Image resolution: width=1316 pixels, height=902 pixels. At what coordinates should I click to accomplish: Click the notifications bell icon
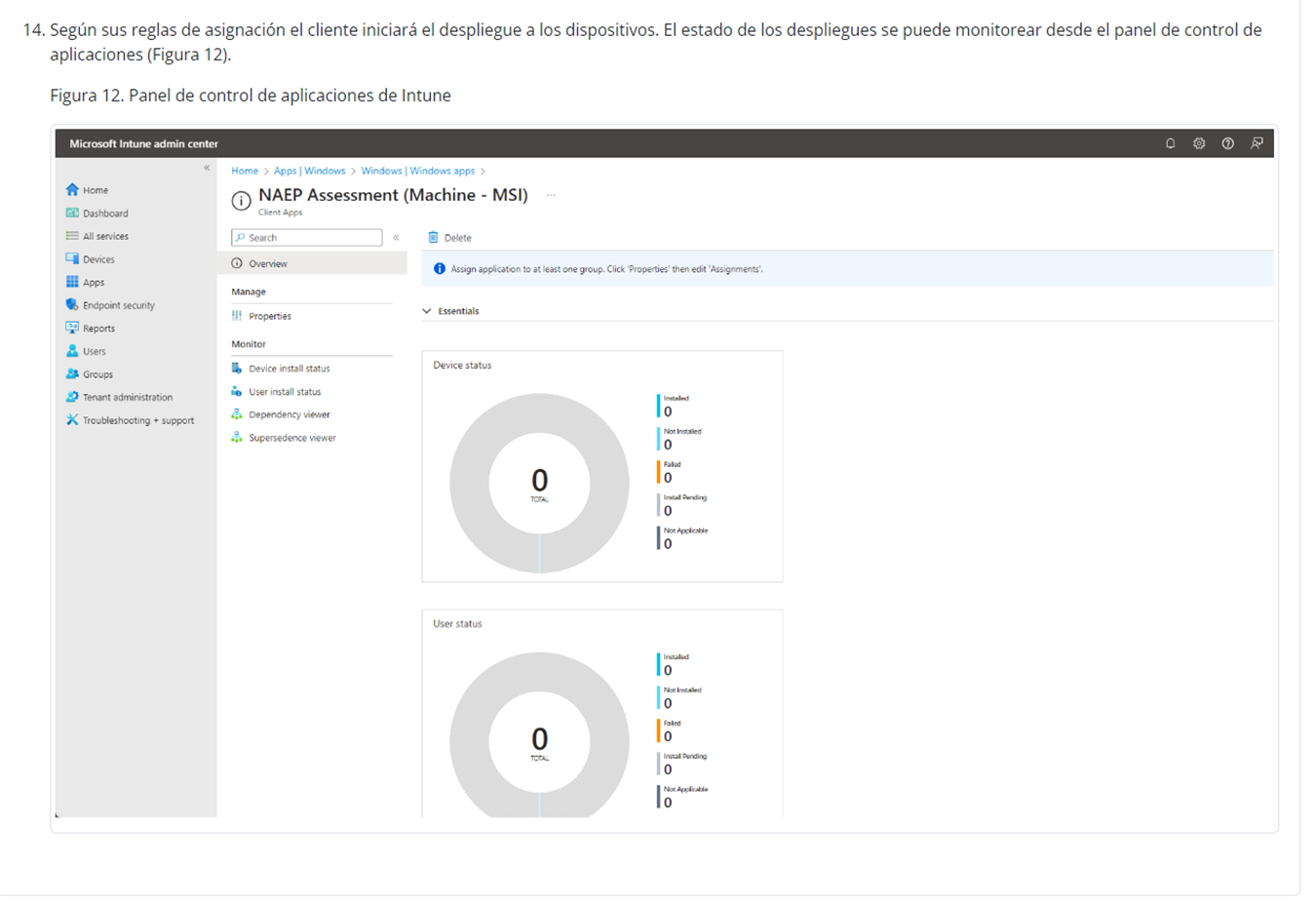point(1170,143)
